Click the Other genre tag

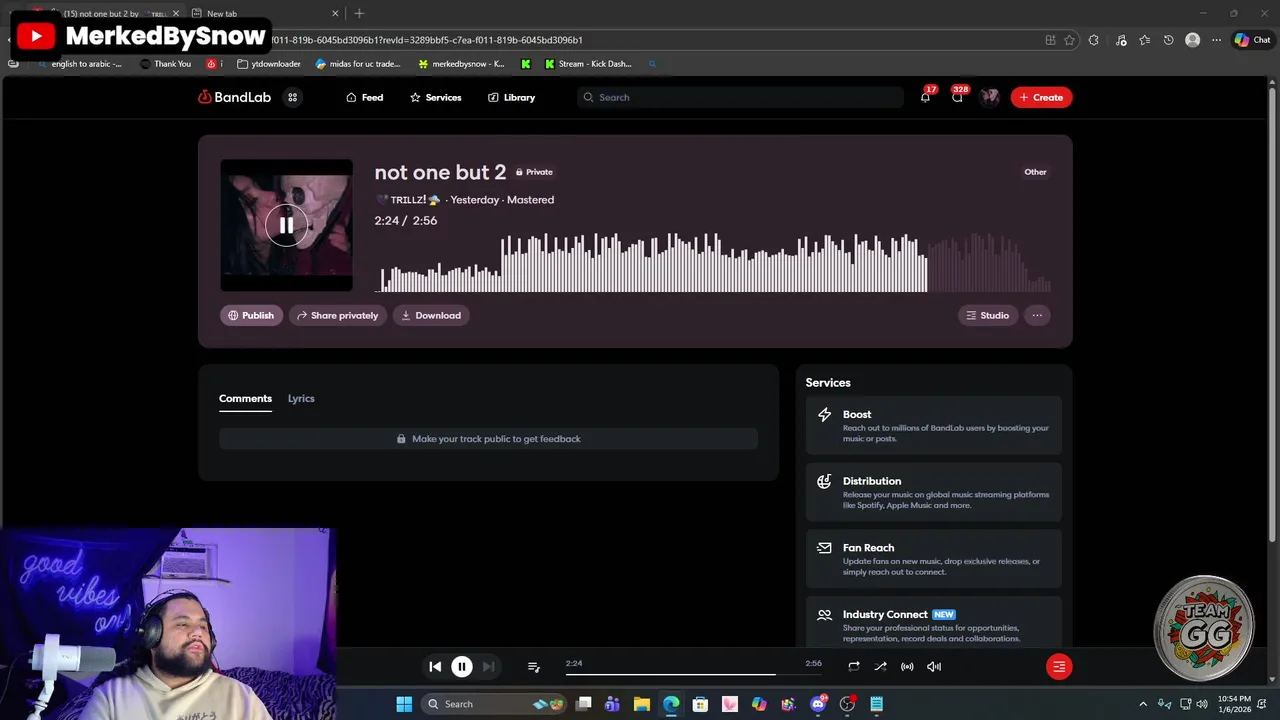click(1035, 172)
